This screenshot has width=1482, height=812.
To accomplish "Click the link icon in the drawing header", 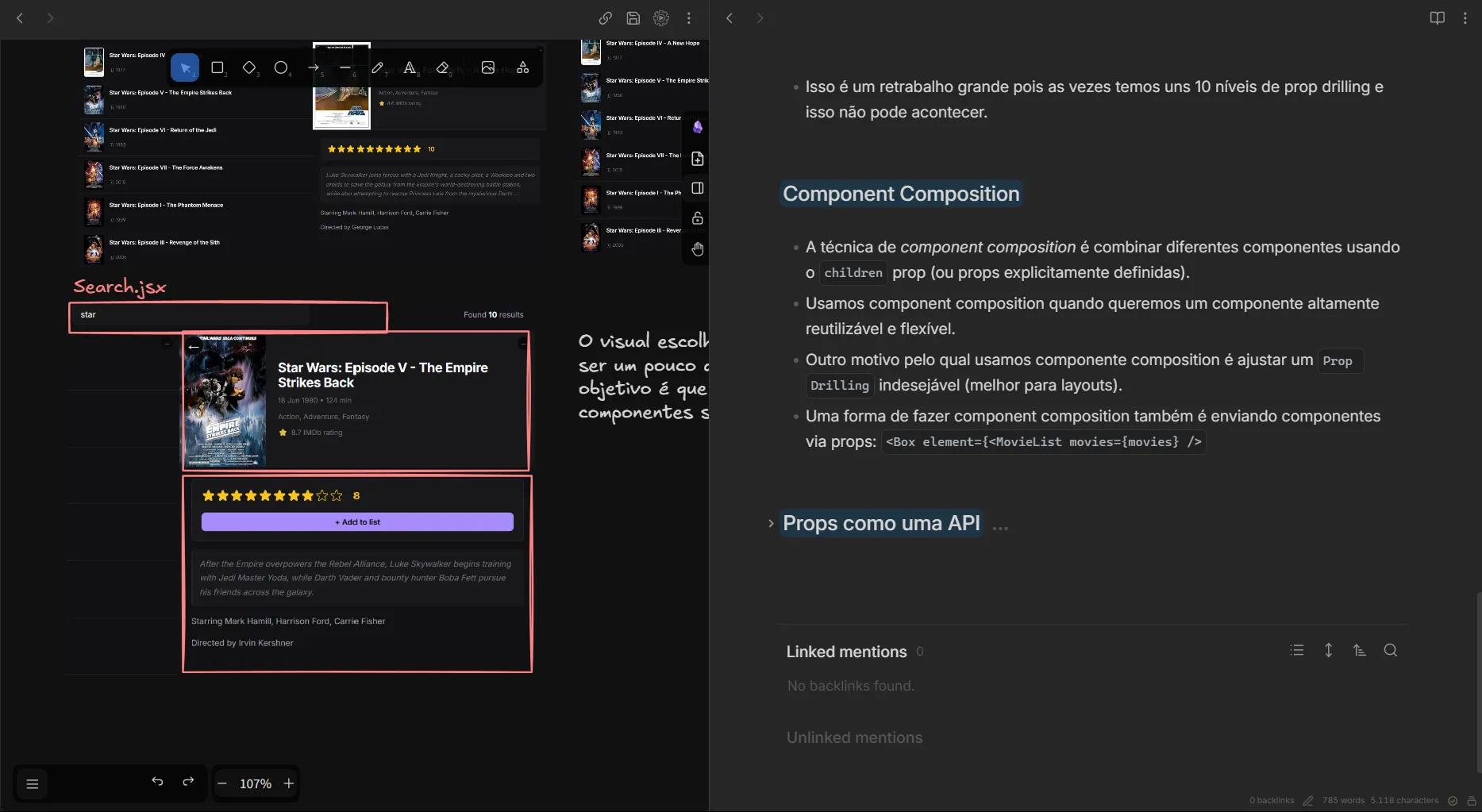I will [x=606, y=18].
